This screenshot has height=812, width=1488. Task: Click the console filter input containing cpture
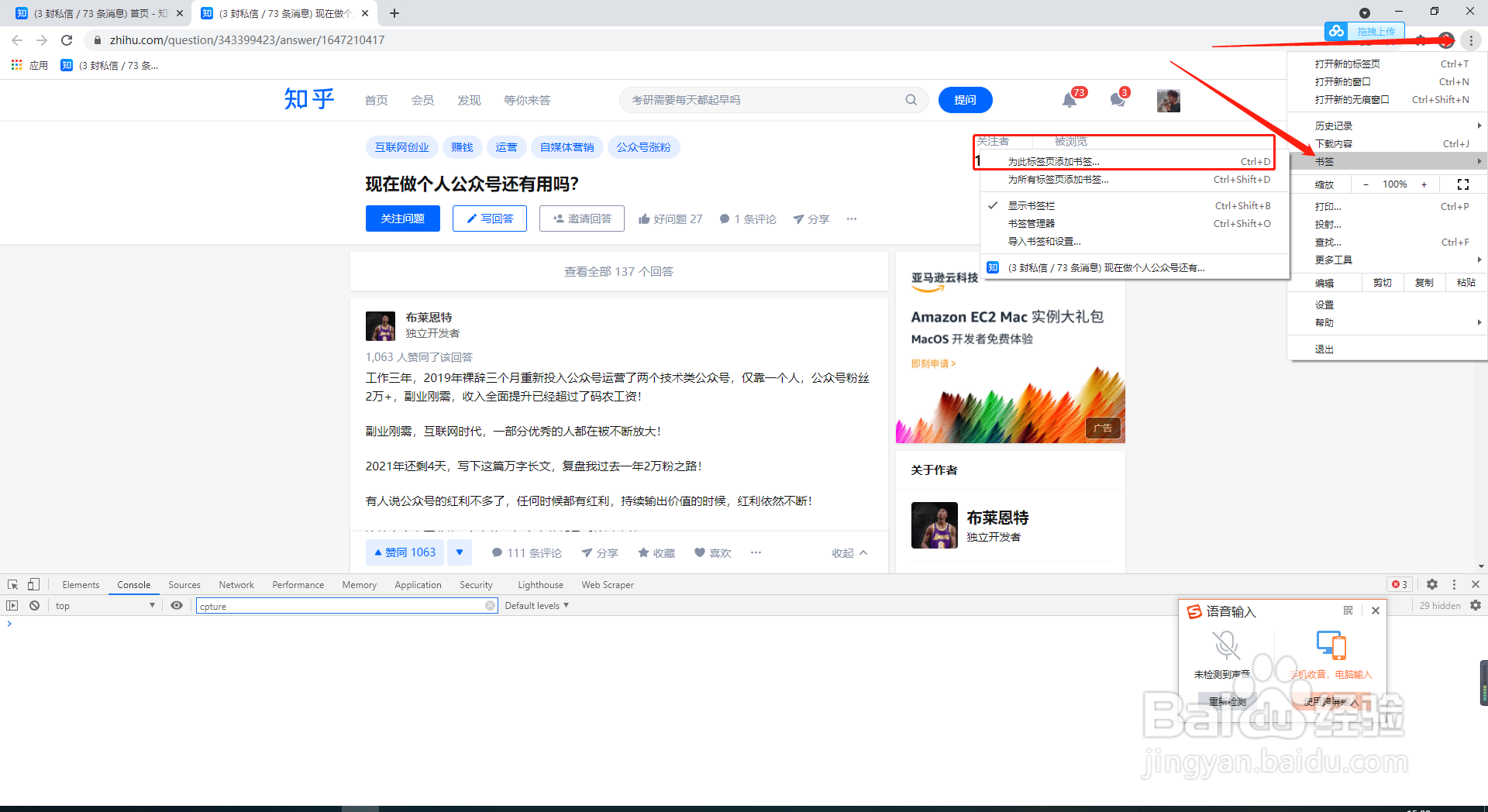pos(341,605)
